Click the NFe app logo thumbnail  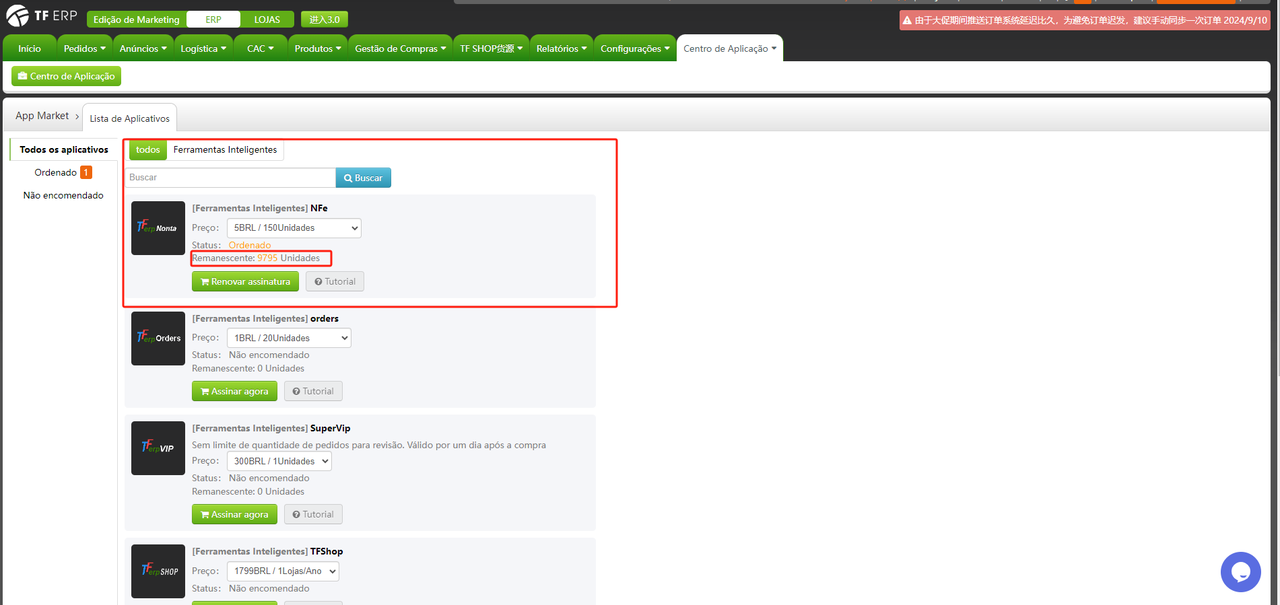tap(157, 227)
